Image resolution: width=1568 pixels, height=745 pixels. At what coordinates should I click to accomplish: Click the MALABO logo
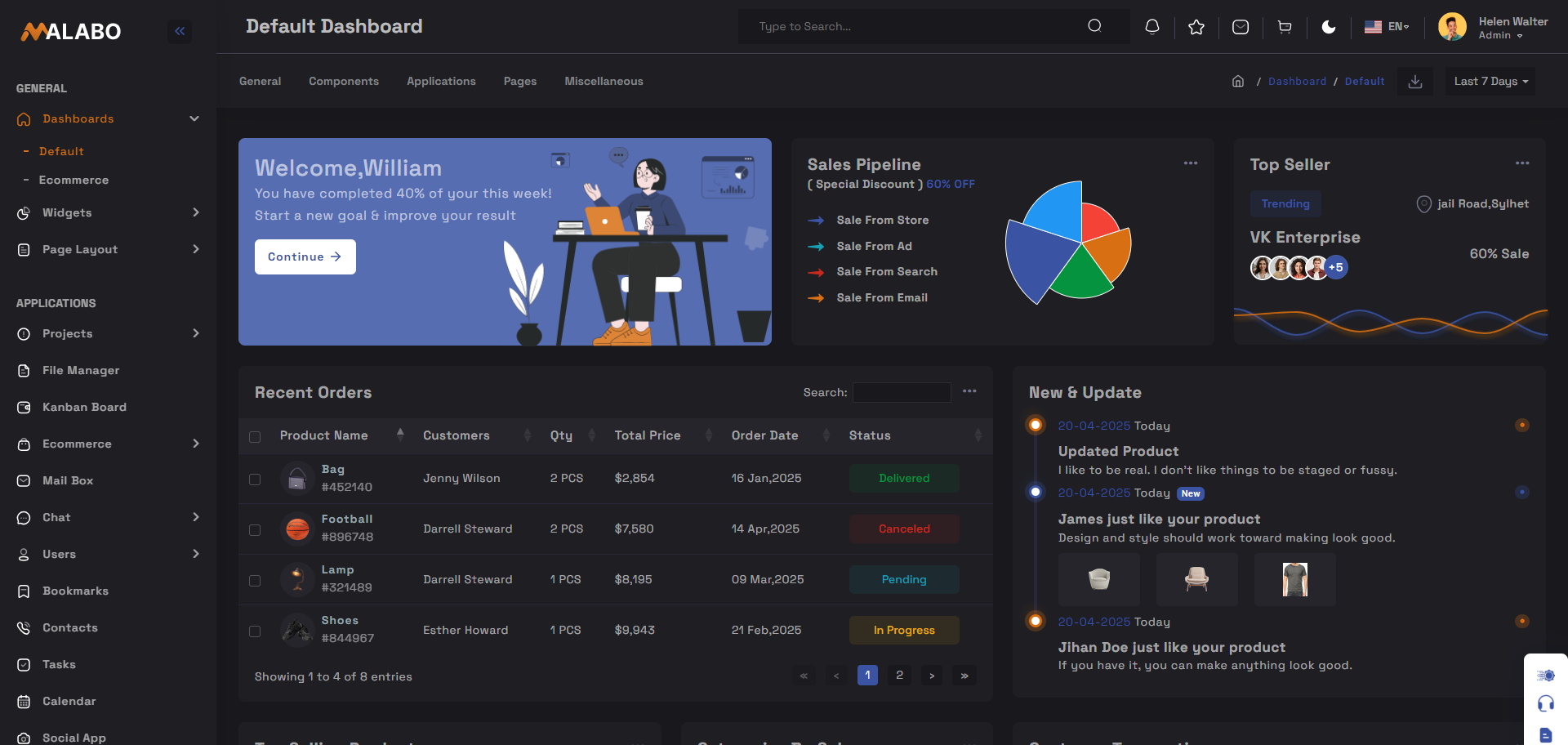(71, 32)
